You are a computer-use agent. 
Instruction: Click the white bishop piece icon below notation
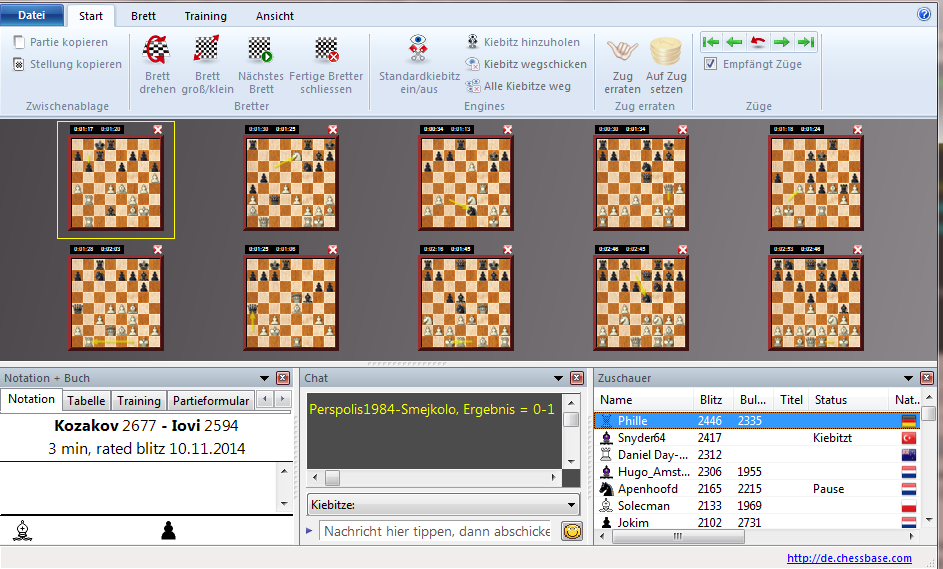click(23, 531)
